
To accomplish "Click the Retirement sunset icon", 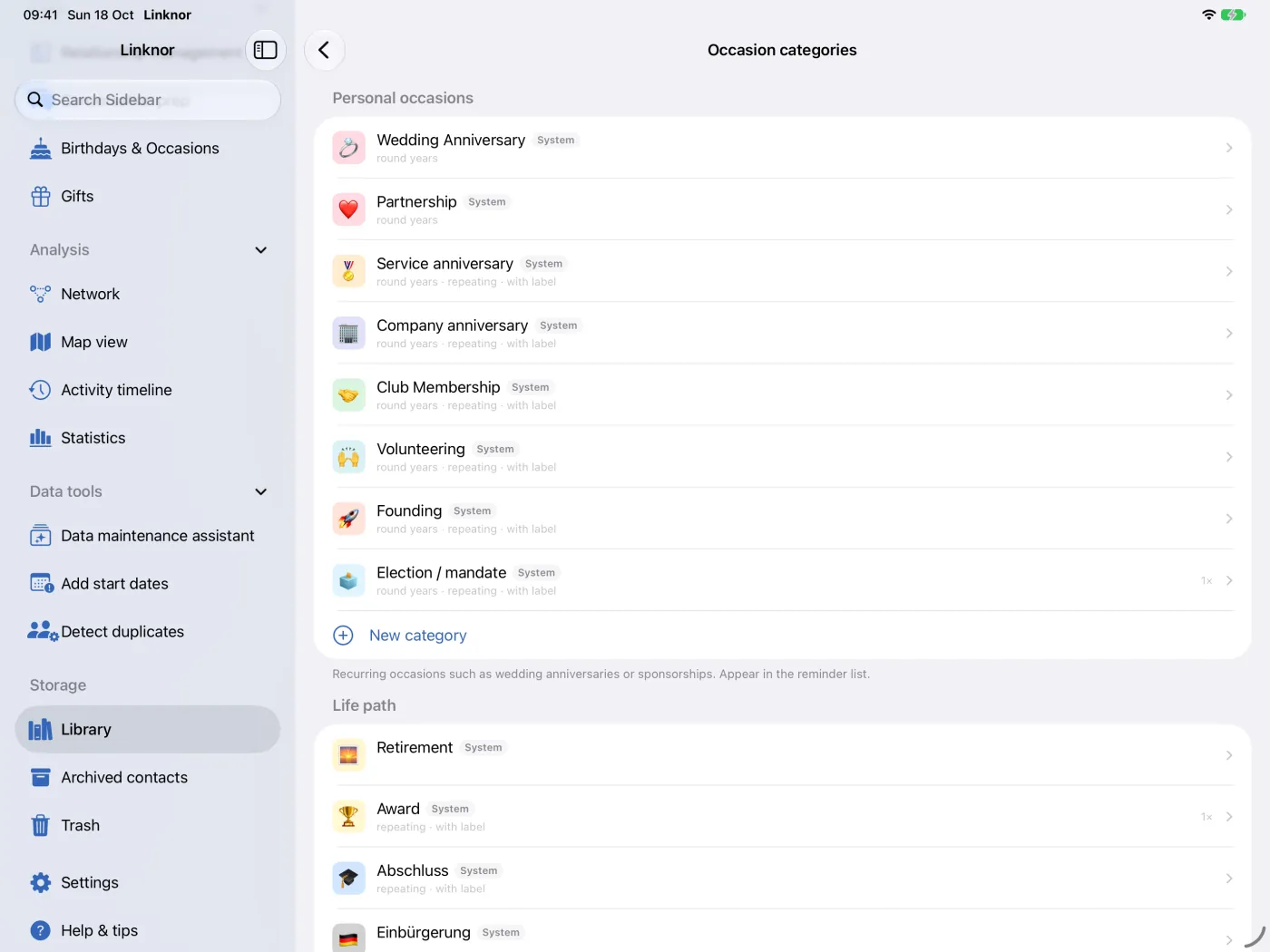I will click(x=348, y=754).
